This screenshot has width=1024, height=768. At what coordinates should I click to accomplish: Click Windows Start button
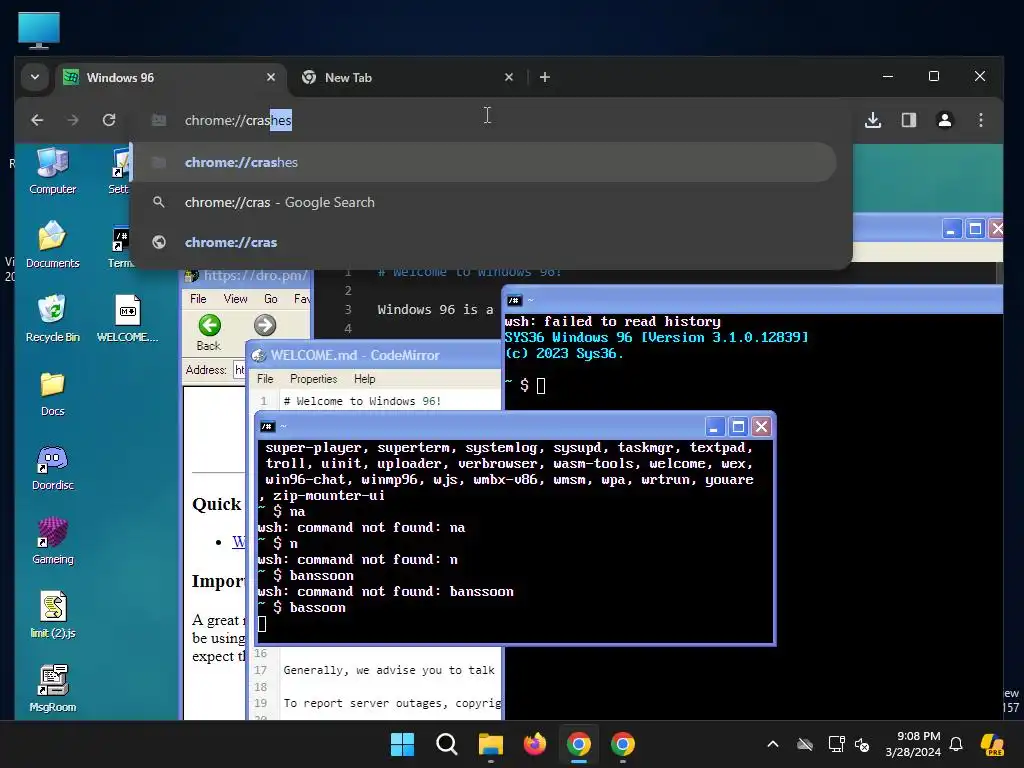(402, 744)
